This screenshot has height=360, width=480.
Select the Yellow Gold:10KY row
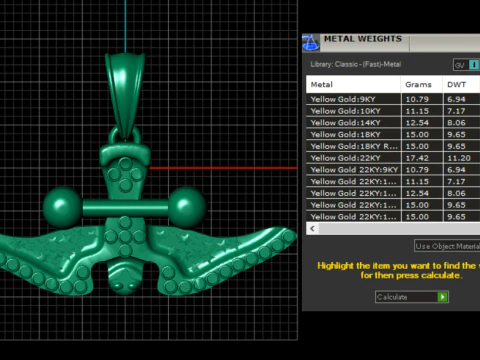(393, 111)
